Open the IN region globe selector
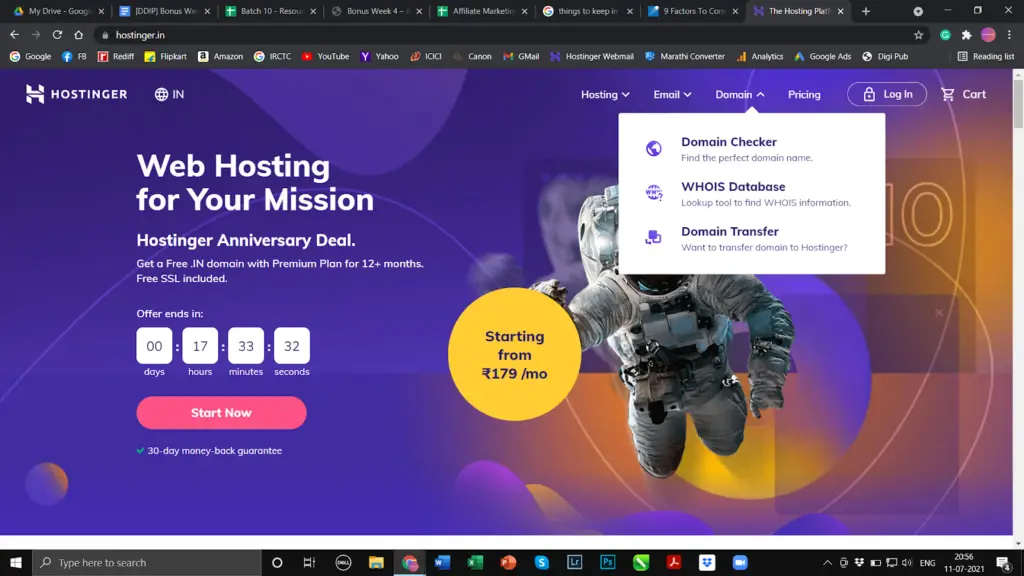The width and height of the screenshot is (1024, 576). 169,94
